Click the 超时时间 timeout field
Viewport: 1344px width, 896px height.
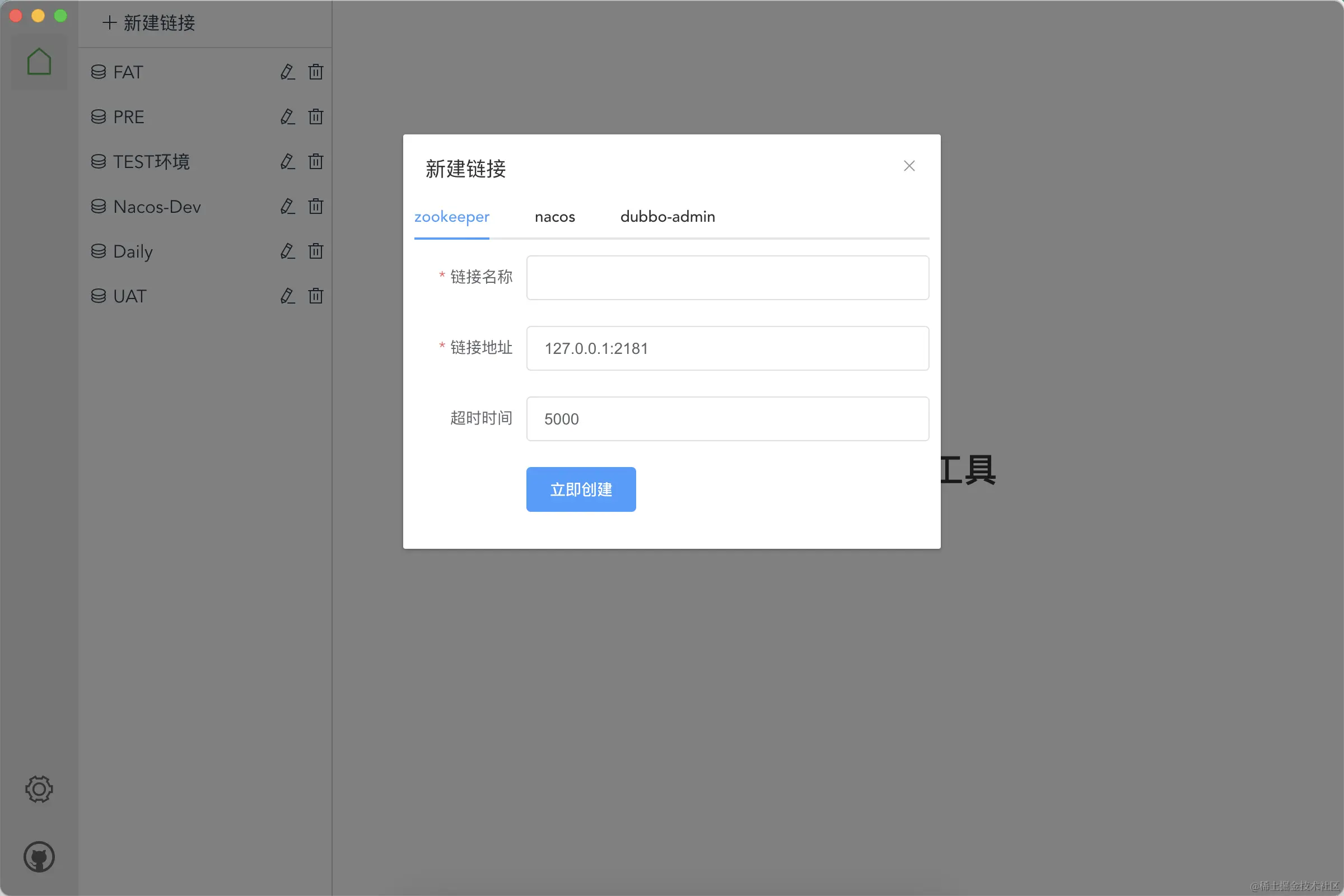tap(727, 419)
